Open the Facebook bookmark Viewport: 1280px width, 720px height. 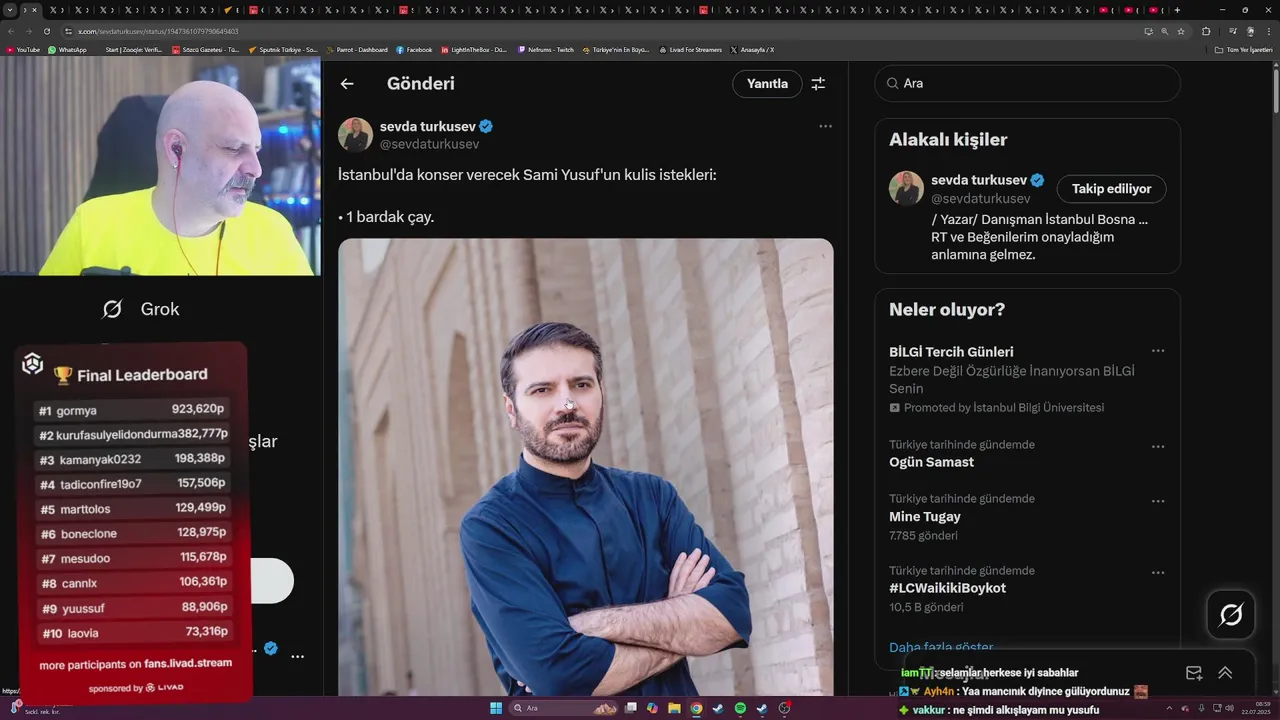414,49
